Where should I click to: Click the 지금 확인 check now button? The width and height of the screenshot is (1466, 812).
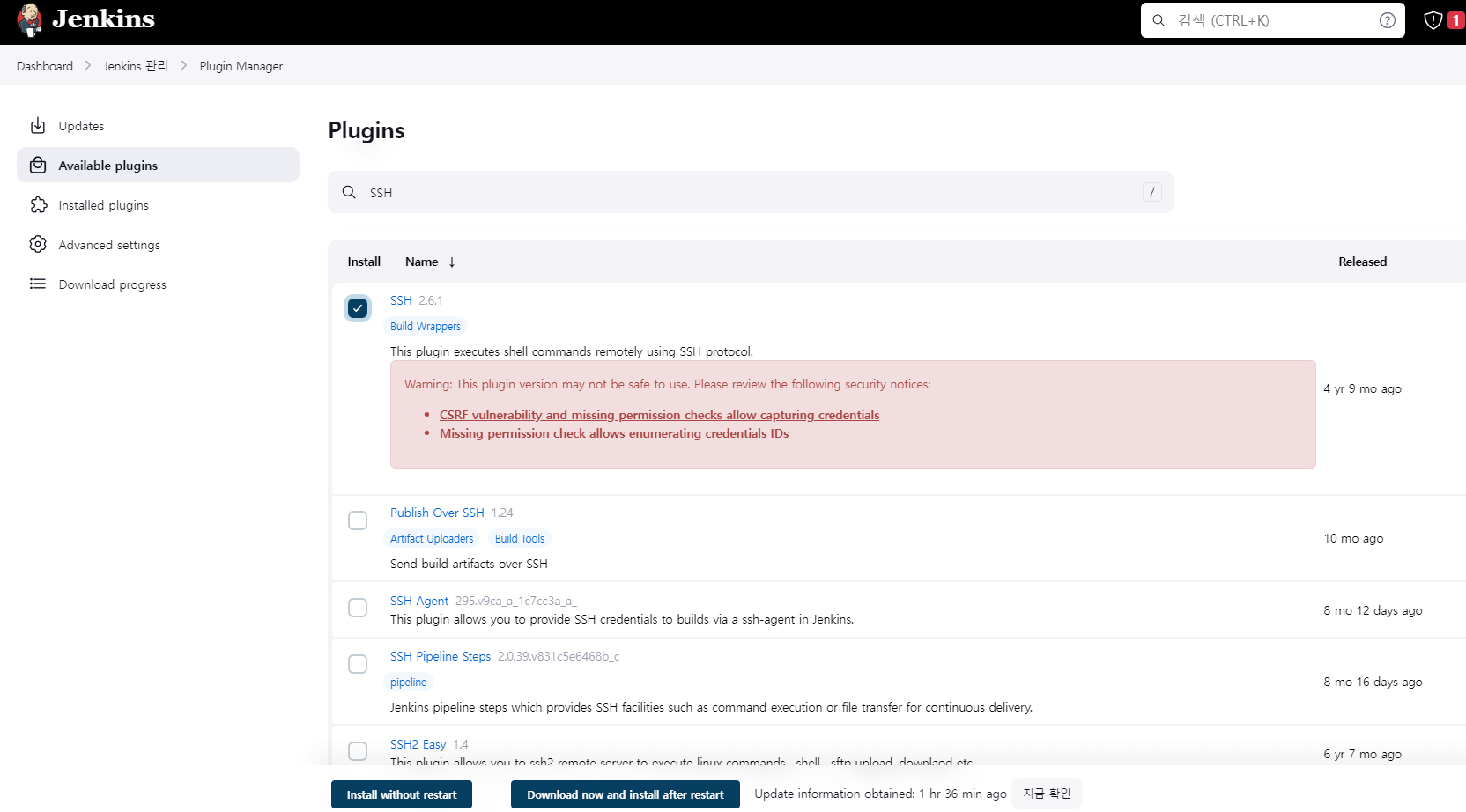1047,794
